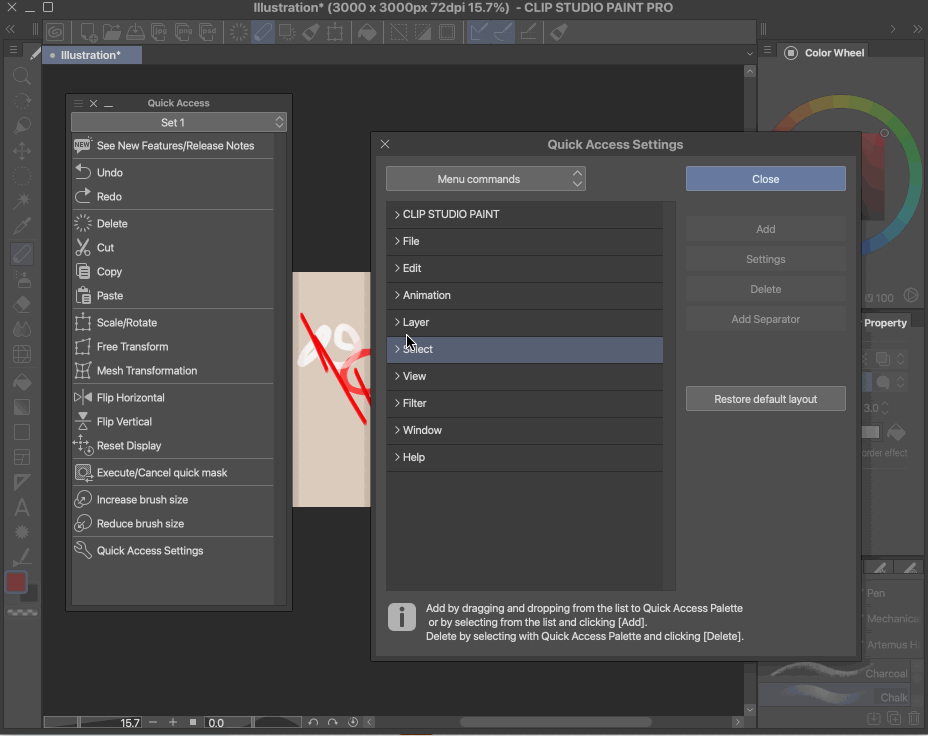Click Quick Access Settings entry
Image resolution: width=928 pixels, height=736 pixels.
pos(173,551)
